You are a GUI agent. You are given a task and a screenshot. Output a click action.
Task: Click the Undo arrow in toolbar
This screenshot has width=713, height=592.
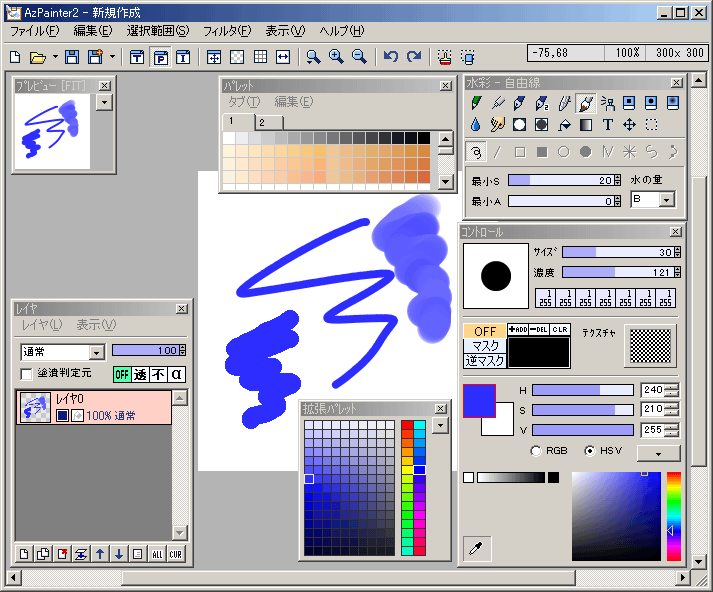391,57
